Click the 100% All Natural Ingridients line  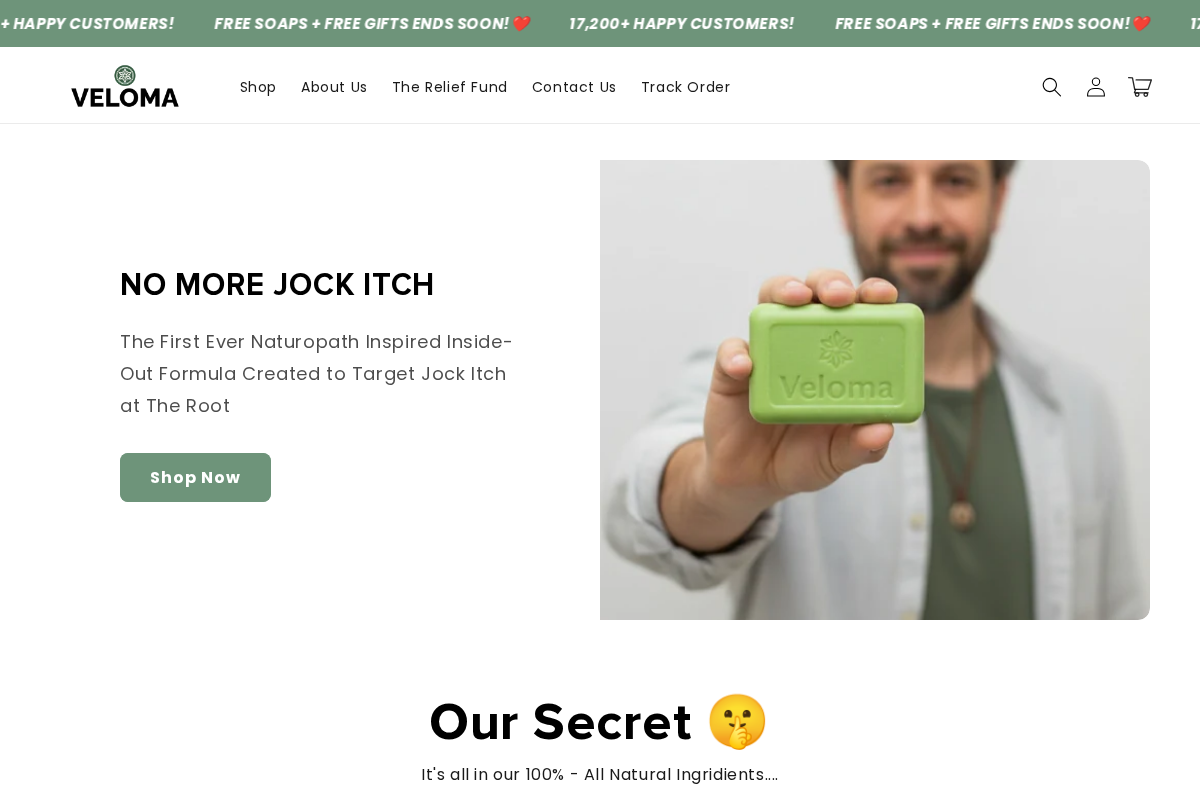(x=600, y=774)
